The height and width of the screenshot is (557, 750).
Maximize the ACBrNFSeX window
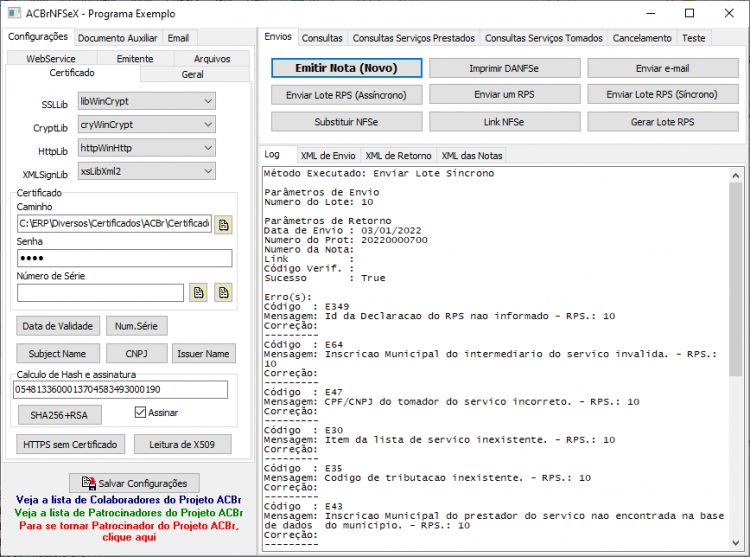[689, 13]
